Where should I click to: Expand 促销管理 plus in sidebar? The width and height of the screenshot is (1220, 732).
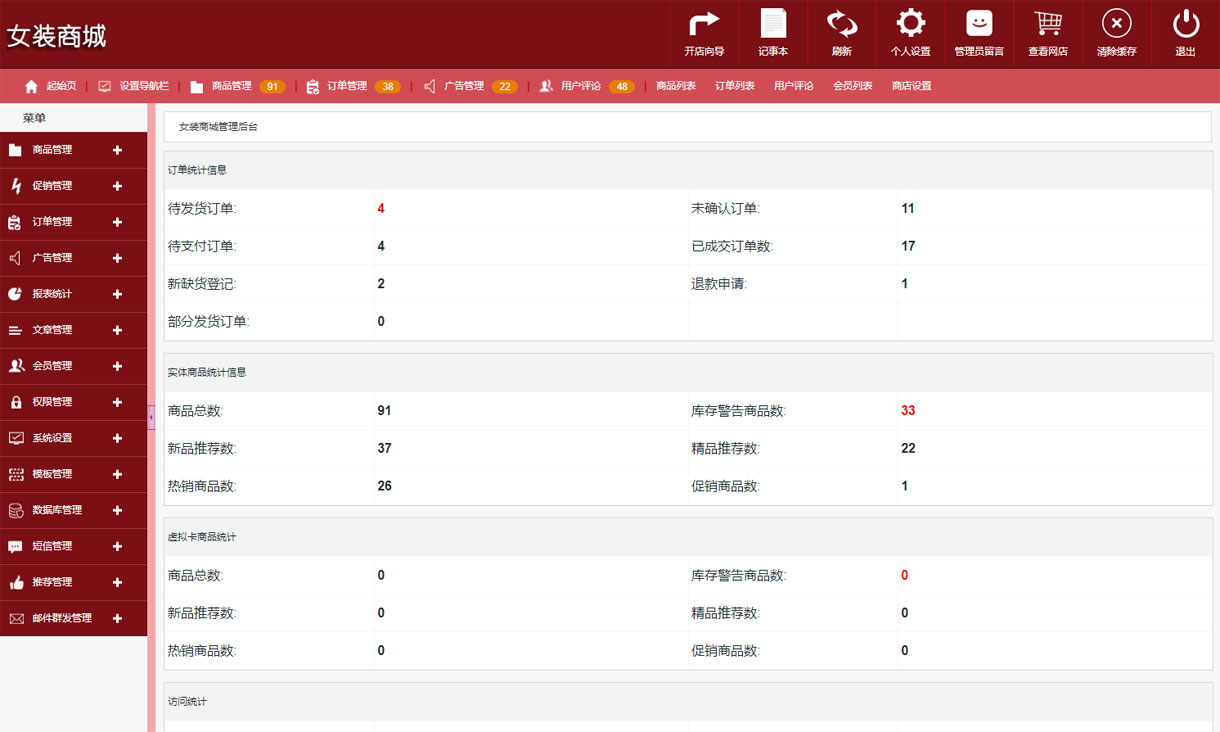point(117,186)
